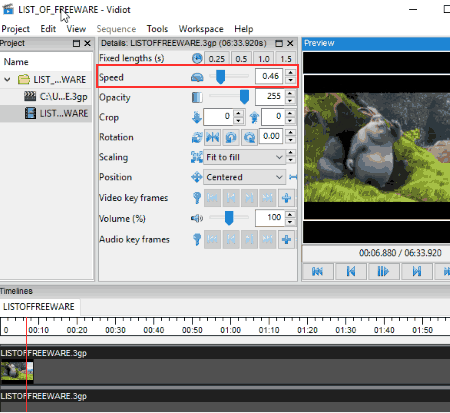Select the clip thumbnail in the video track
The height and width of the screenshot is (413, 450).
click(x=17, y=371)
